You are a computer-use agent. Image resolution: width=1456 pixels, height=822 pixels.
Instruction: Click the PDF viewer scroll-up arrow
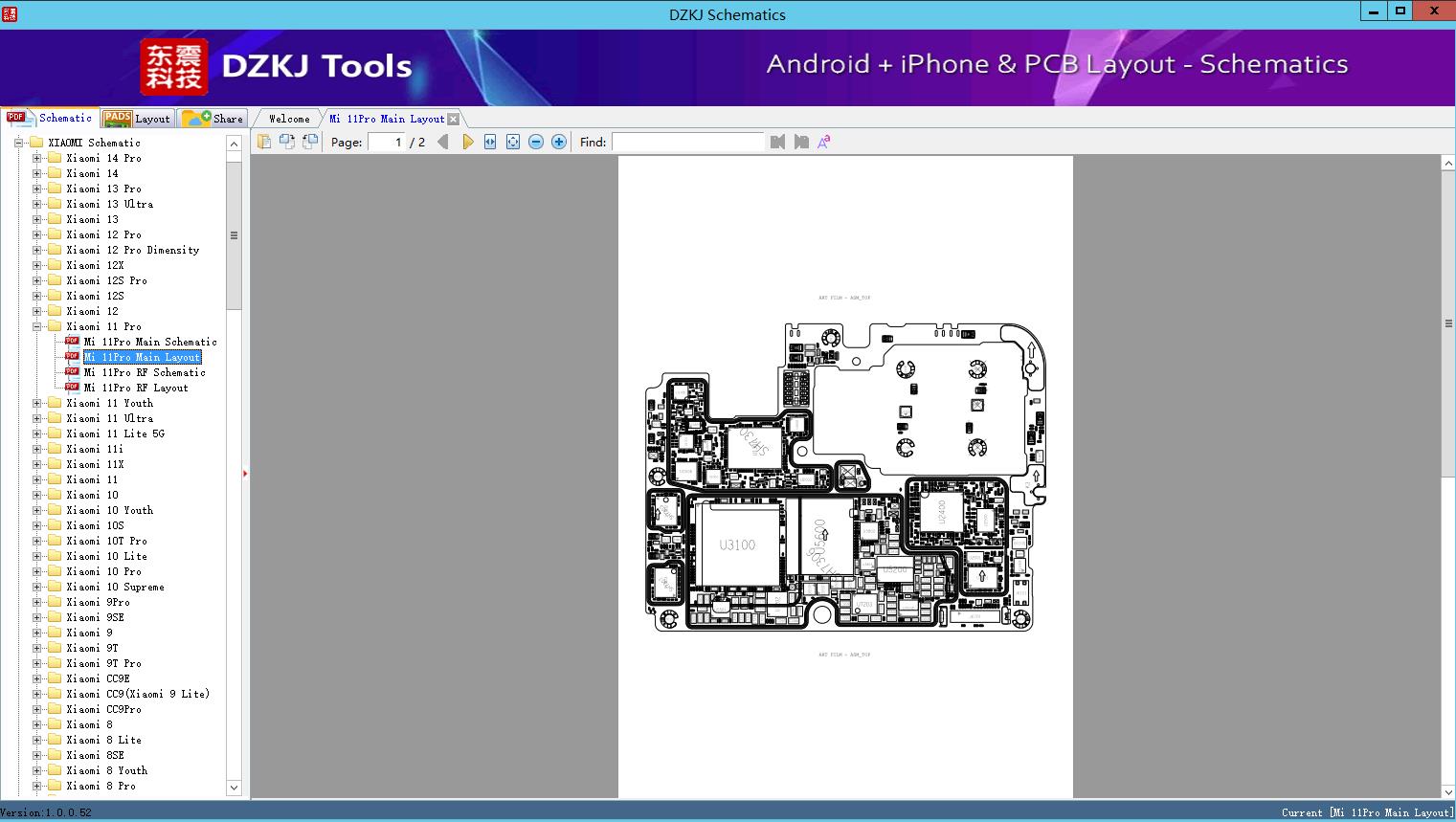(1448, 164)
